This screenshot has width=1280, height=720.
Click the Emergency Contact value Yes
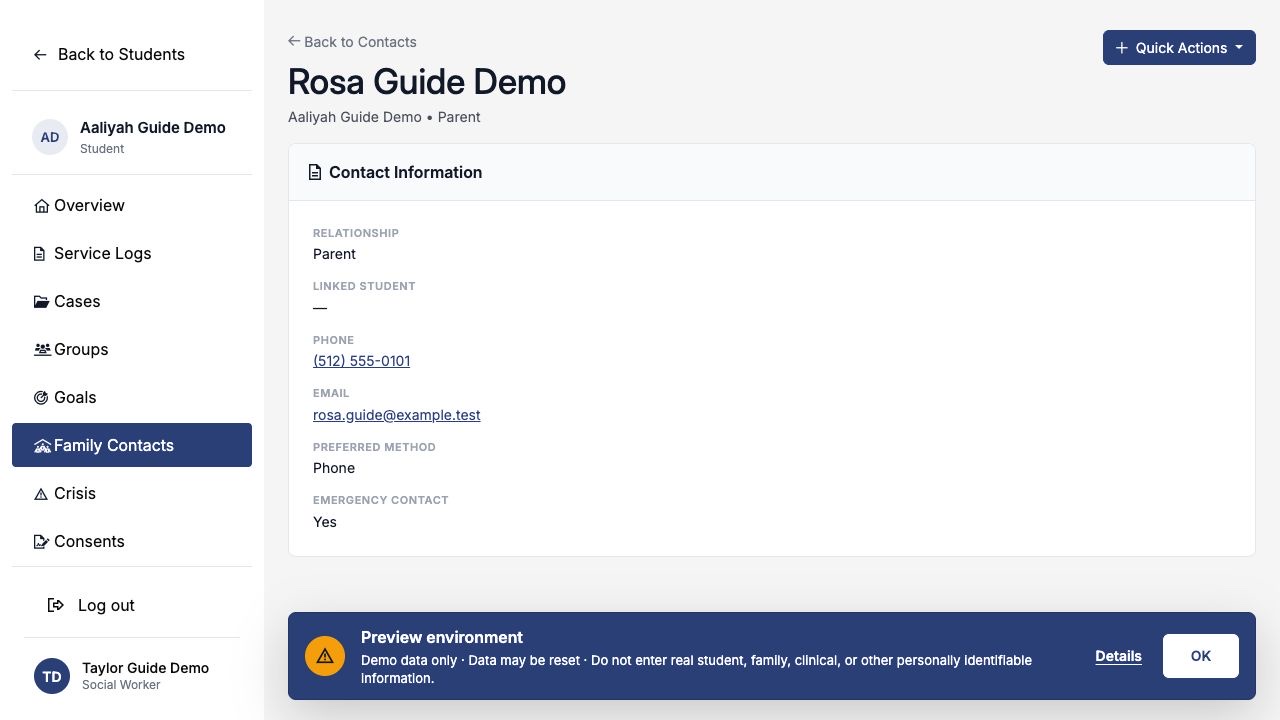tap(325, 522)
